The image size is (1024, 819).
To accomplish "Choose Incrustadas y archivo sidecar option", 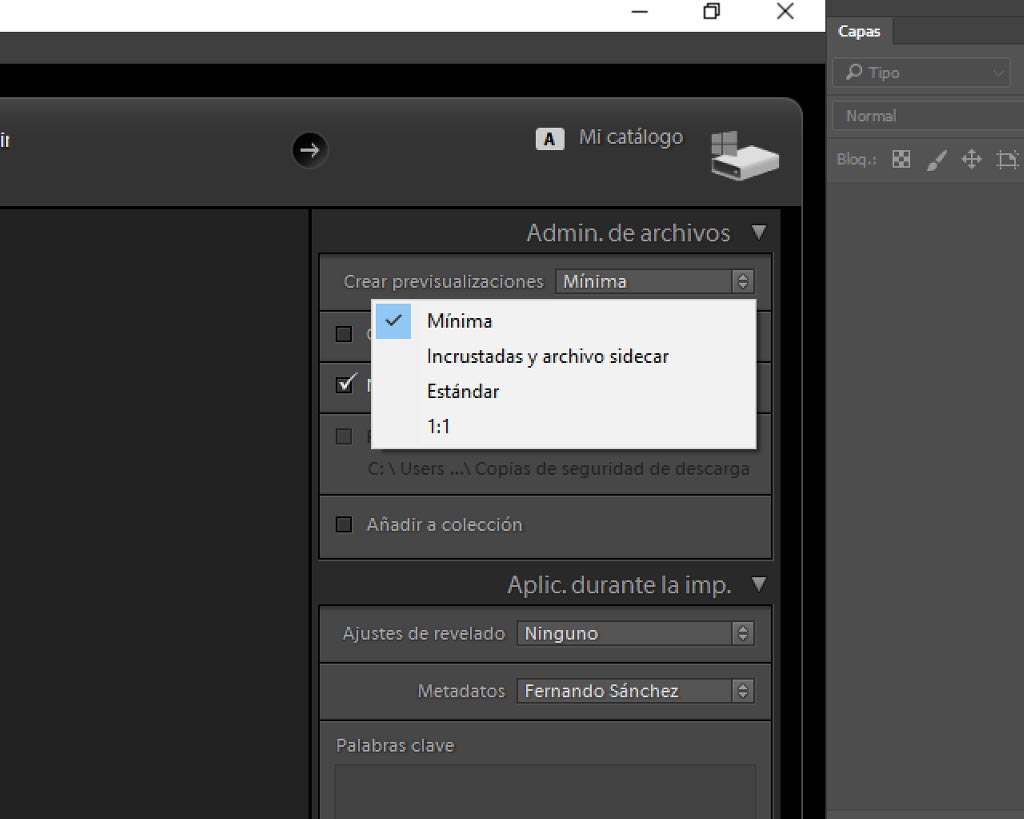I will point(564,357).
